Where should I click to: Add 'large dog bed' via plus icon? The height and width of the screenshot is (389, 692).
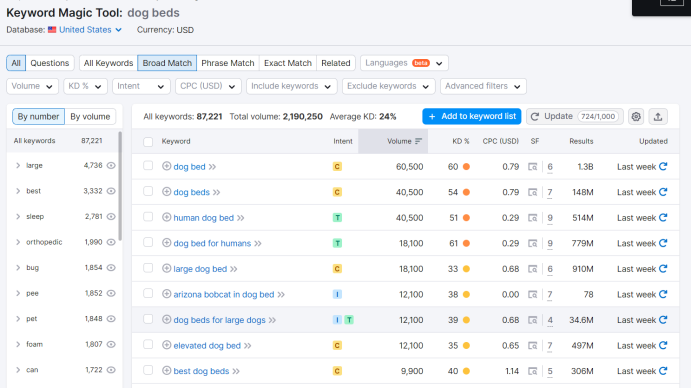pos(166,268)
